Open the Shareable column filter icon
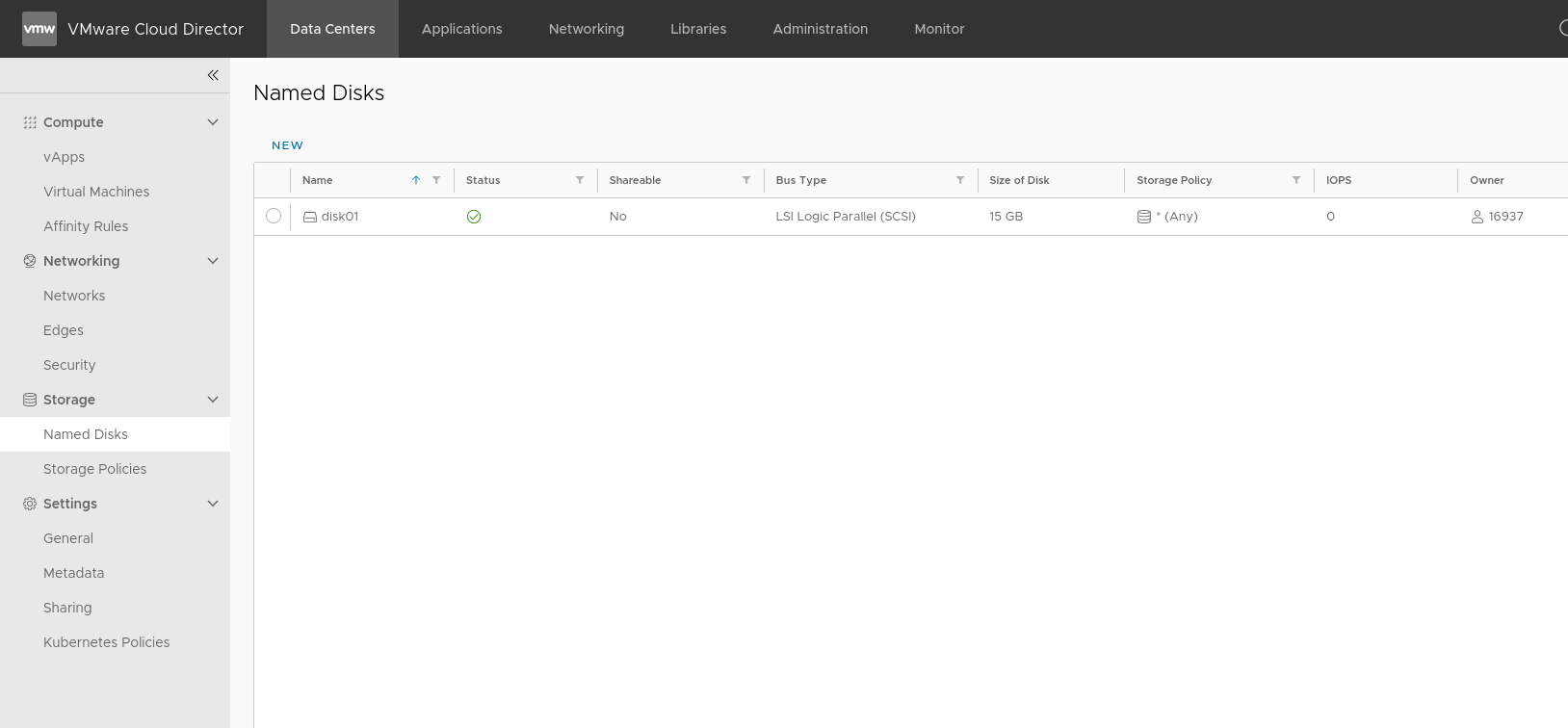 746,180
